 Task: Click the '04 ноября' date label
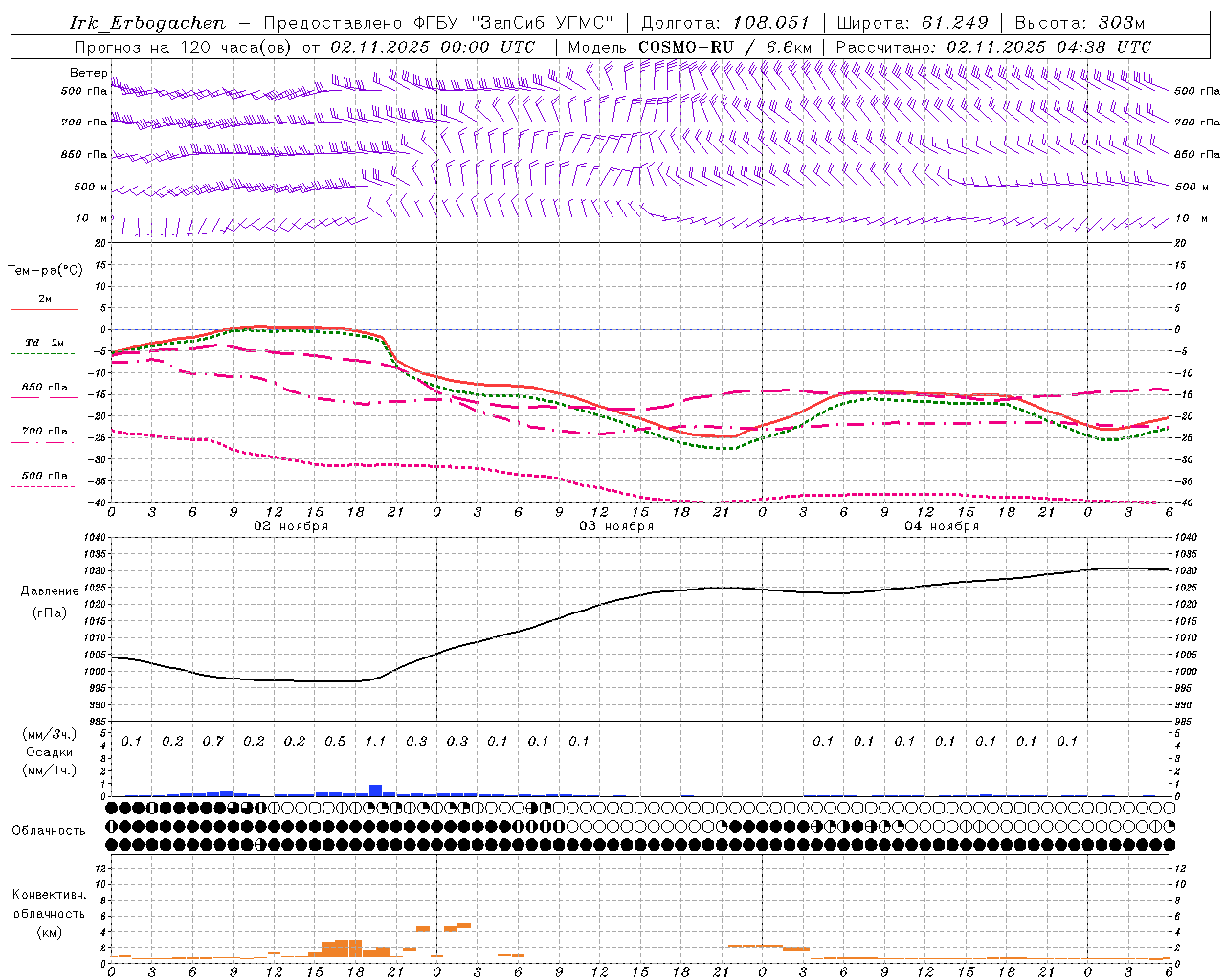942,526
